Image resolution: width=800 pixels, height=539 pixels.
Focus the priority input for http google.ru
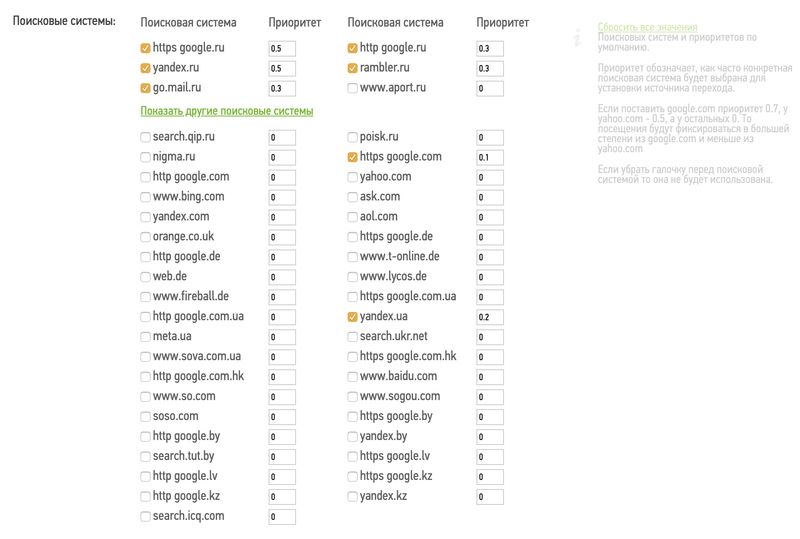[490, 48]
